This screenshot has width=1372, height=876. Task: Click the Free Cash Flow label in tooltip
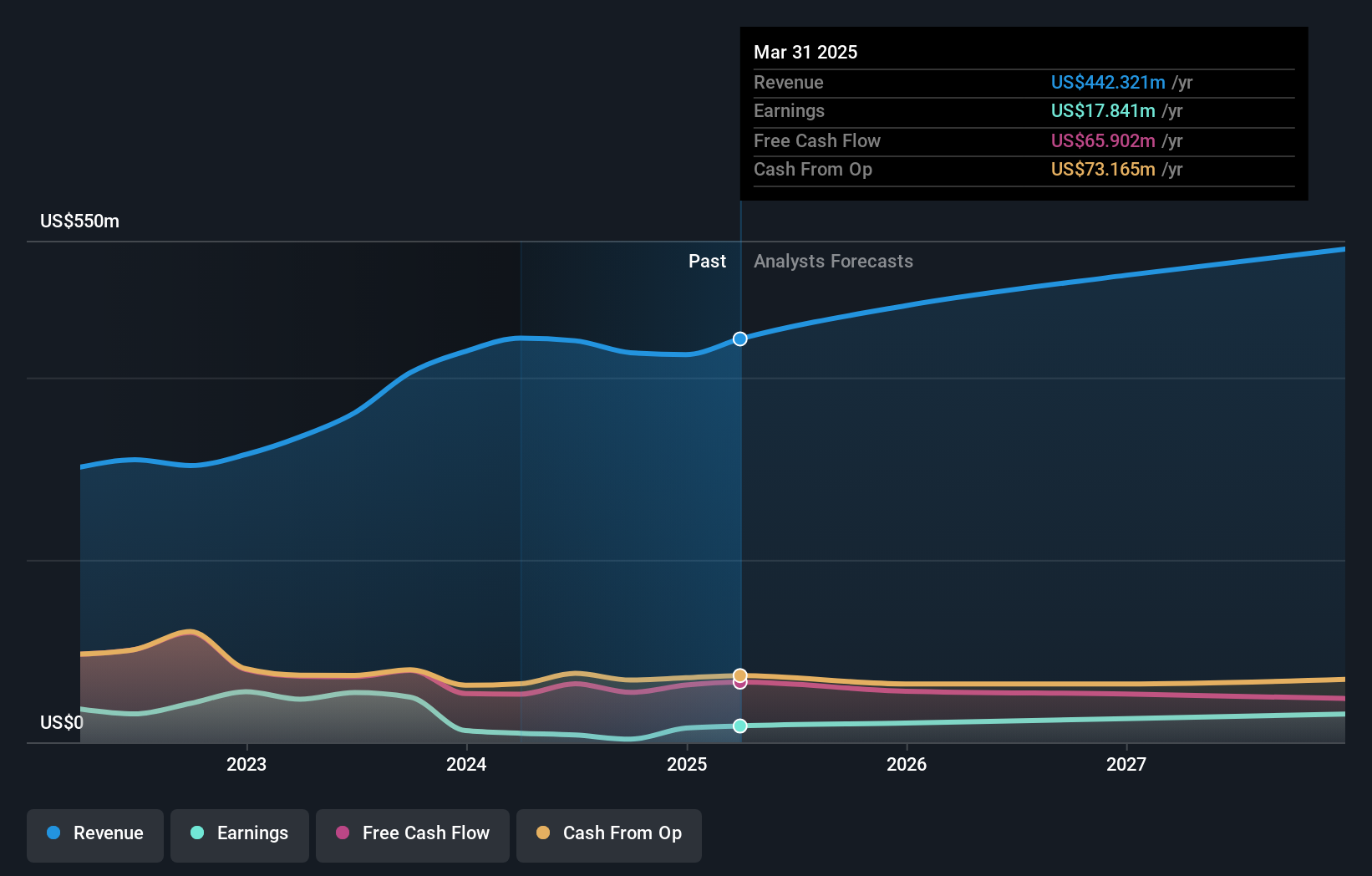817,140
